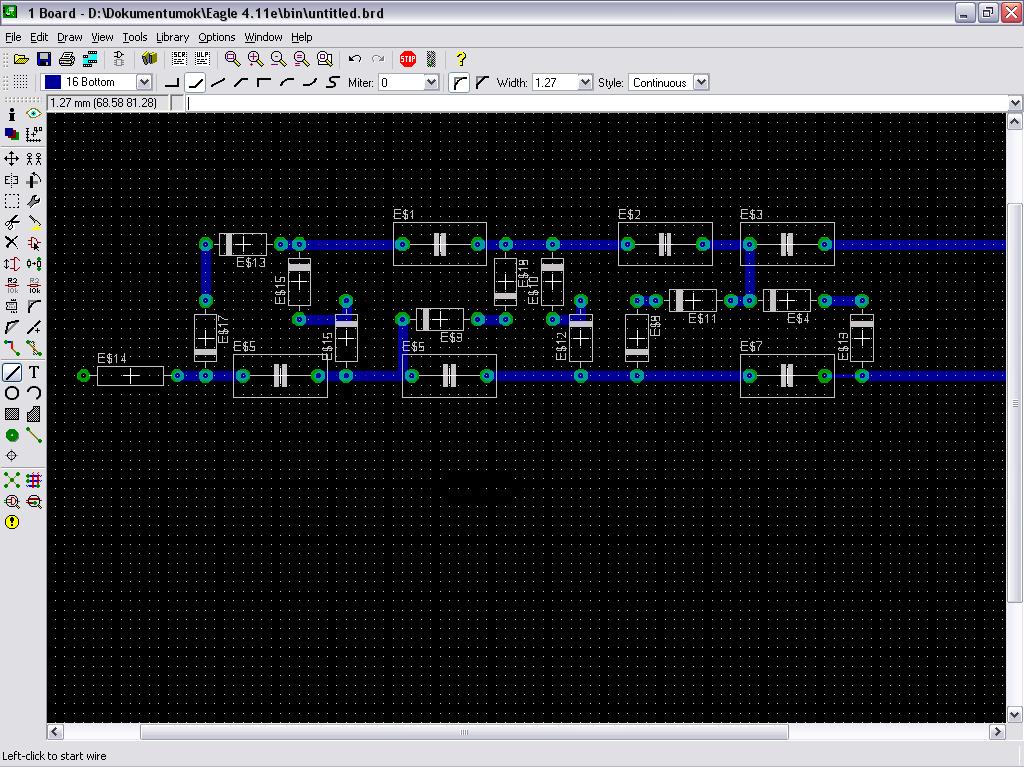
Task: Open the grid settings icon
Action: coord(20,82)
